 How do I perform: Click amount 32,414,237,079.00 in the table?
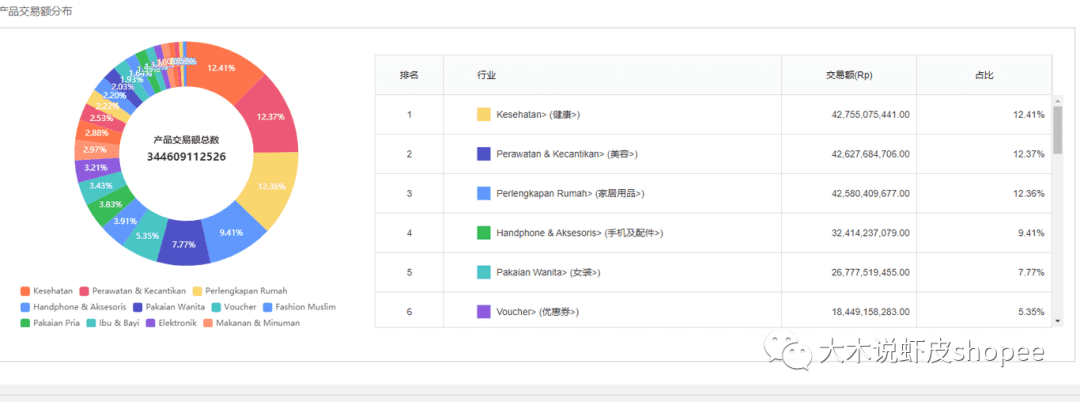871,233
